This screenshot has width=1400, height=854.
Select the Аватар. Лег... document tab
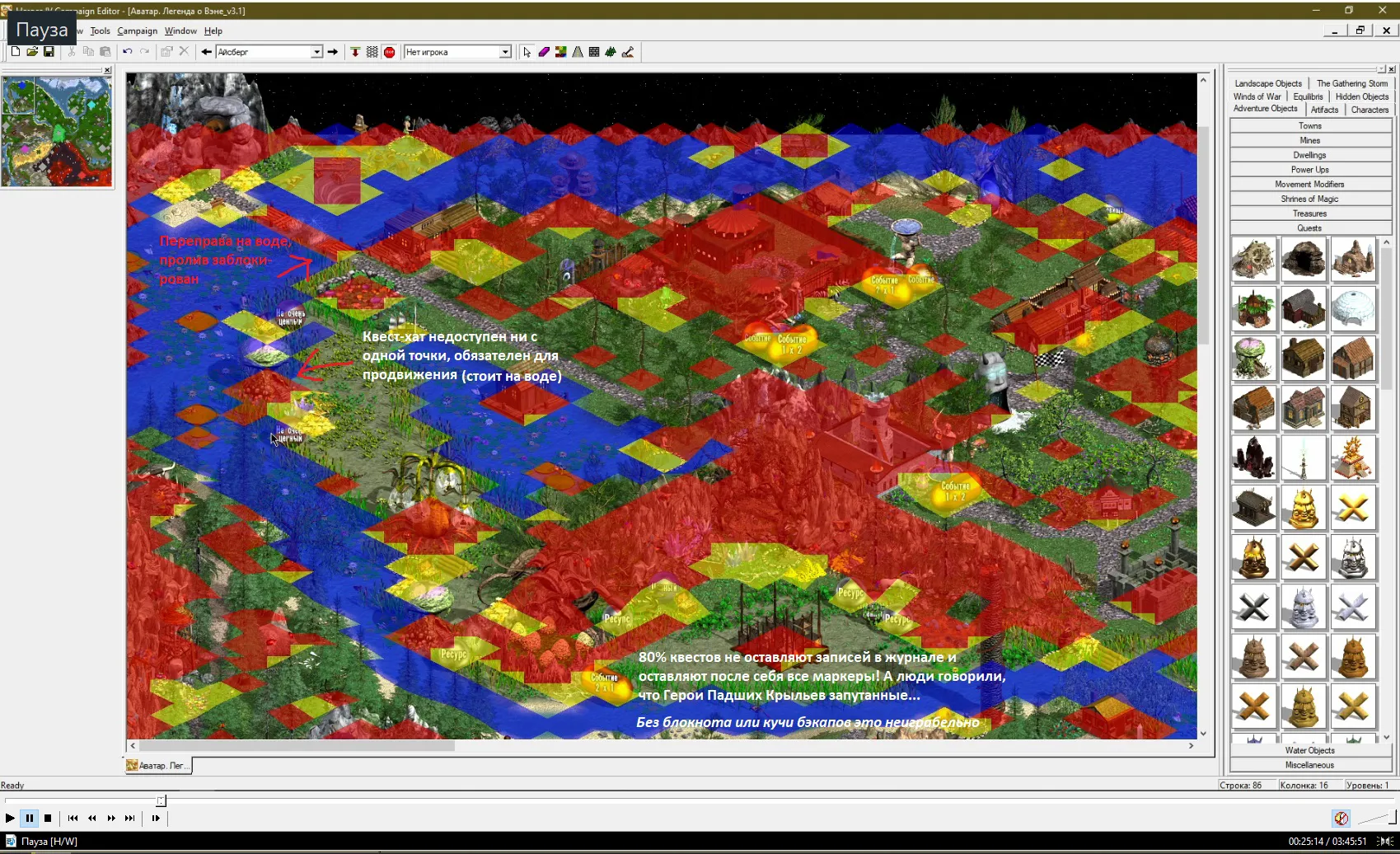click(159, 766)
